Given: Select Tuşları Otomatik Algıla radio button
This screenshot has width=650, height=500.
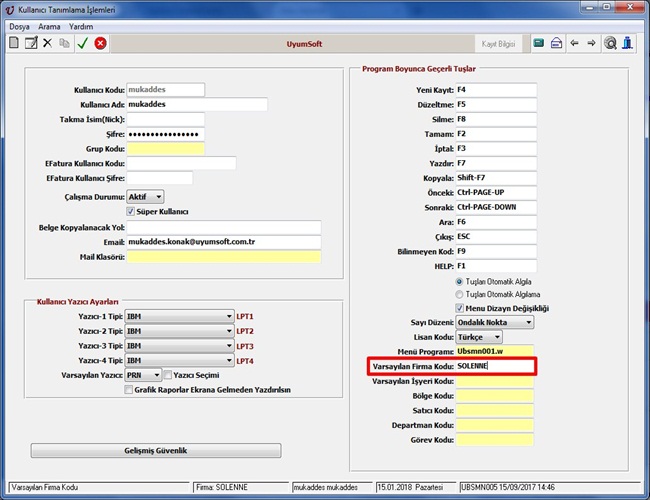Looking at the screenshot, I should pyautogui.click(x=459, y=282).
